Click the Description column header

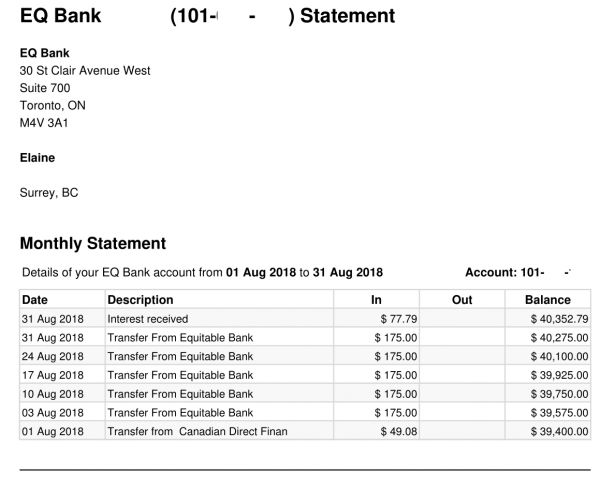[x=140, y=300]
